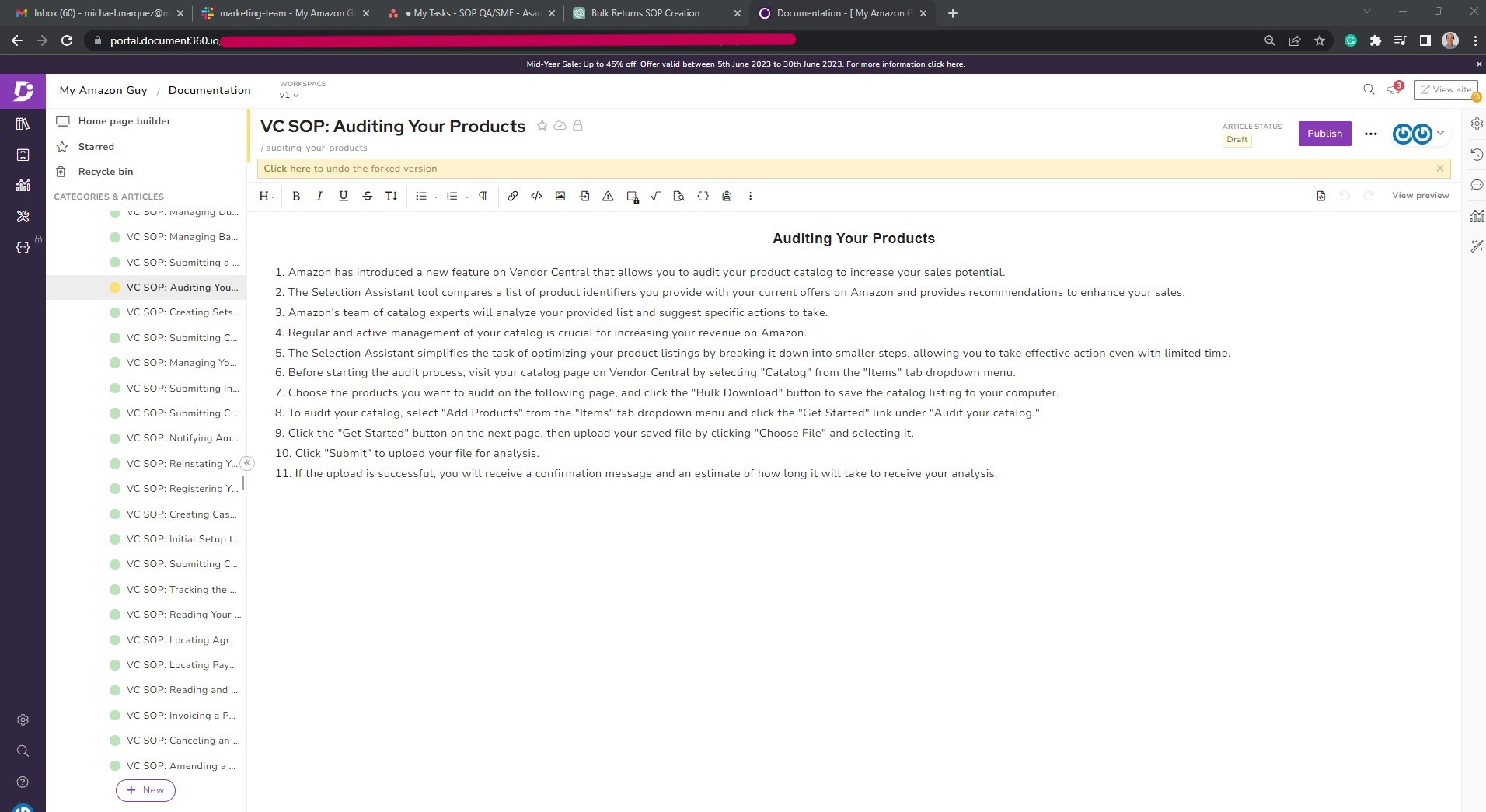Open the document template icon near undo
The height and width of the screenshot is (812, 1486).
point(1321,196)
